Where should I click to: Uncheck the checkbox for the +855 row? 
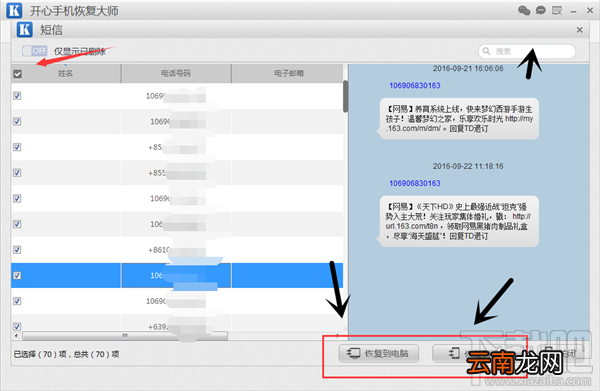[17, 173]
